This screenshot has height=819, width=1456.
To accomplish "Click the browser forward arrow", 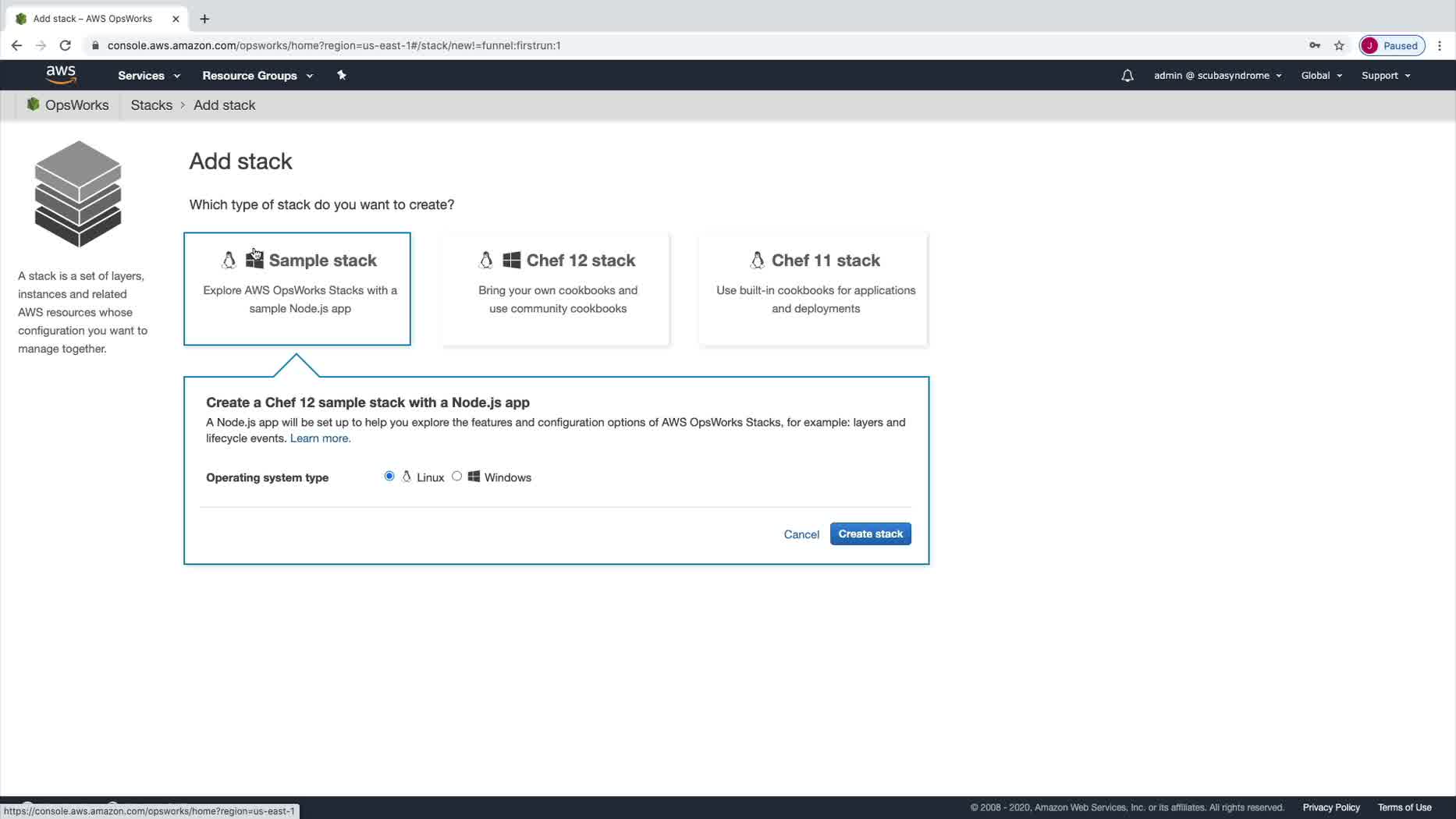I will pyautogui.click(x=41, y=45).
